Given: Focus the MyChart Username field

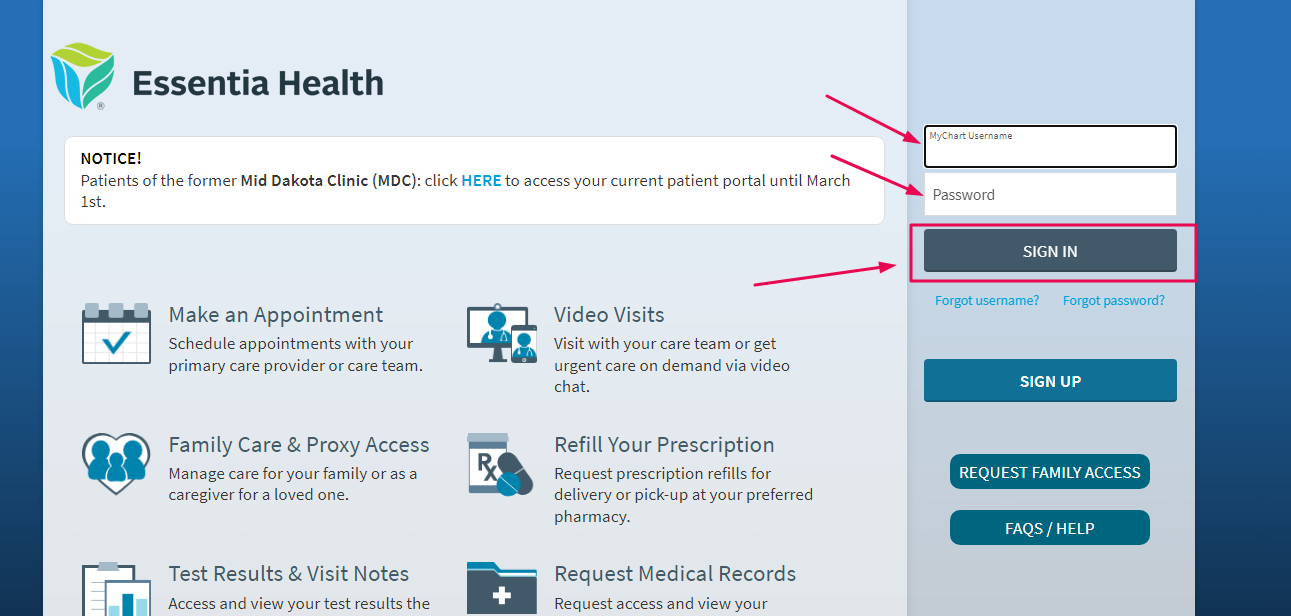Looking at the screenshot, I should (1050, 146).
